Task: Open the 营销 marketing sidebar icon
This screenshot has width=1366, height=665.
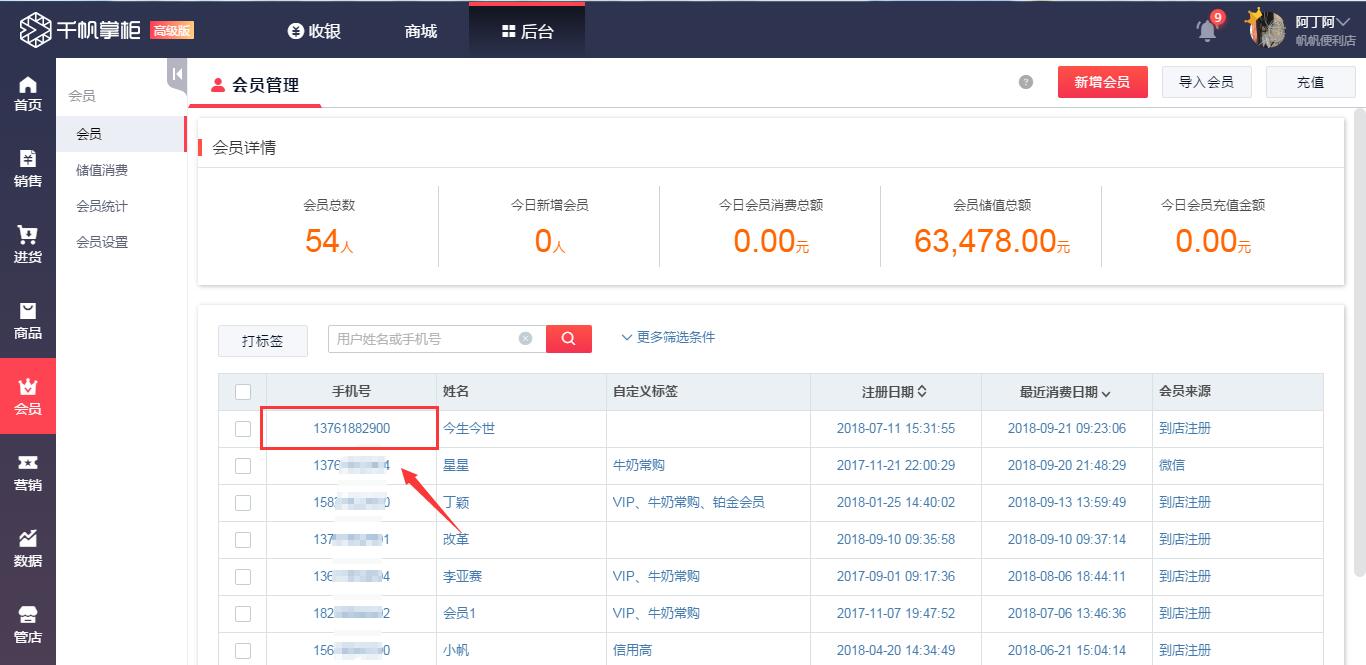Action: pos(28,473)
